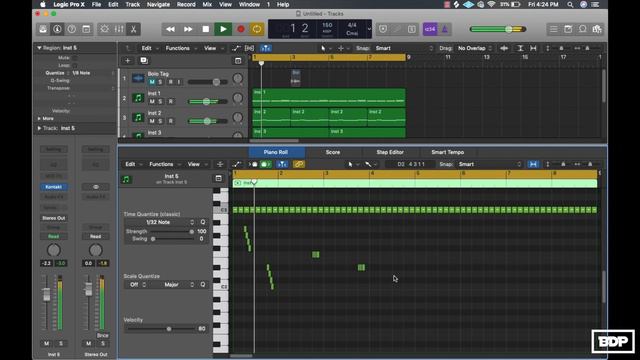
Task: Toggle the Tracks area Waveform Zoom icon
Action: 504,48
